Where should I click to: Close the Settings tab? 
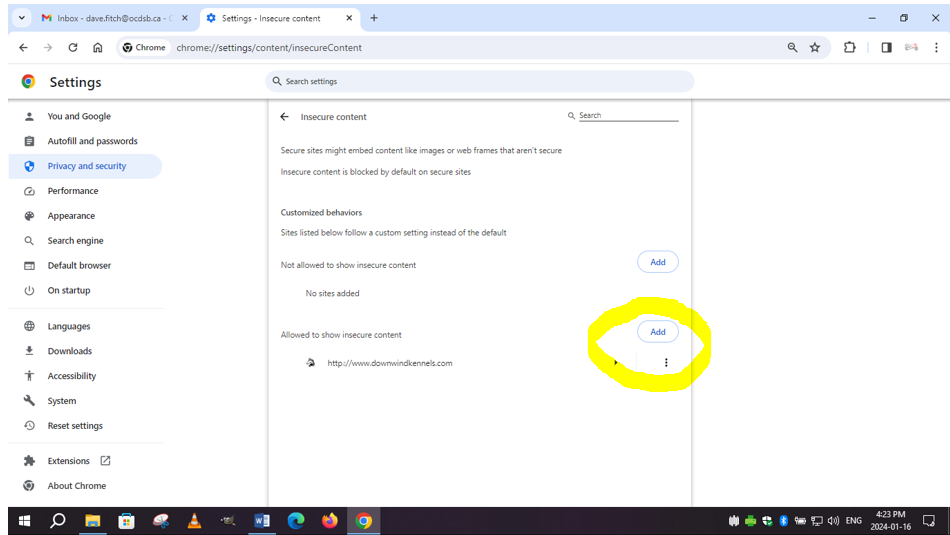pyautogui.click(x=349, y=18)
